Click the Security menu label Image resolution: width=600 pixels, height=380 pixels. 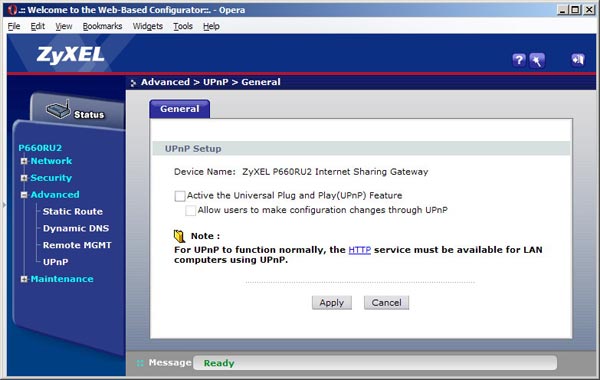point(51,178)
